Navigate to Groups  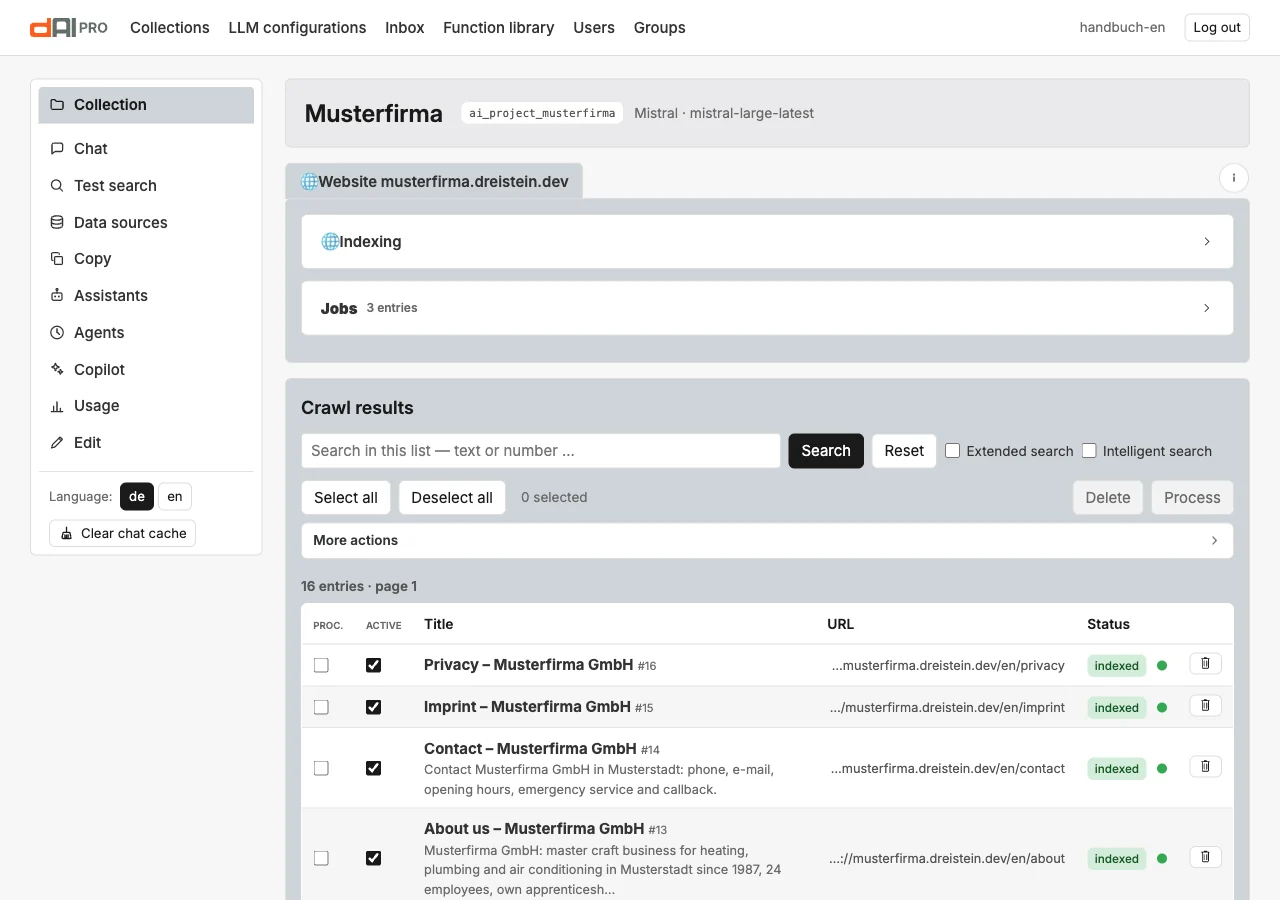[x=660, y=28]
